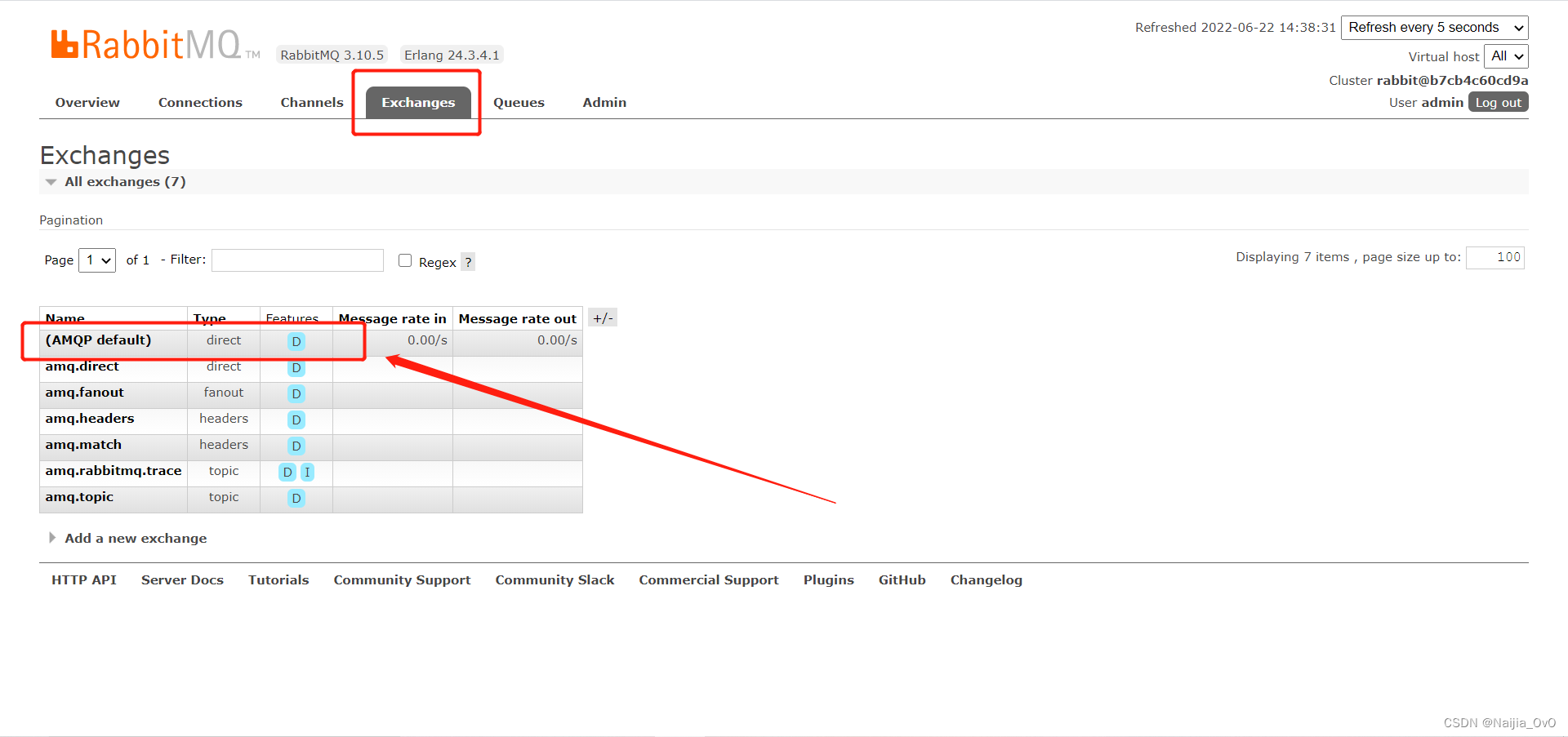Click the D feature badge for (AMQP default)
Image resolution: width=1568 pixels, height=737 pixels.
[x=296, y=342]
